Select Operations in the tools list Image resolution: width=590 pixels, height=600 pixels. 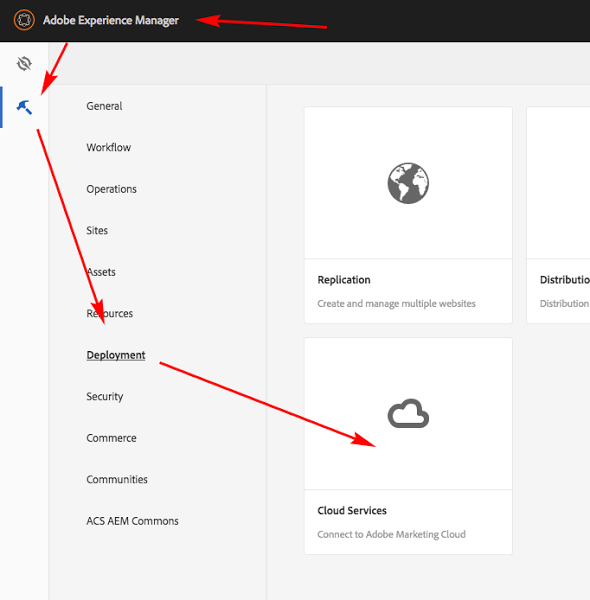(x=111, y=189)
